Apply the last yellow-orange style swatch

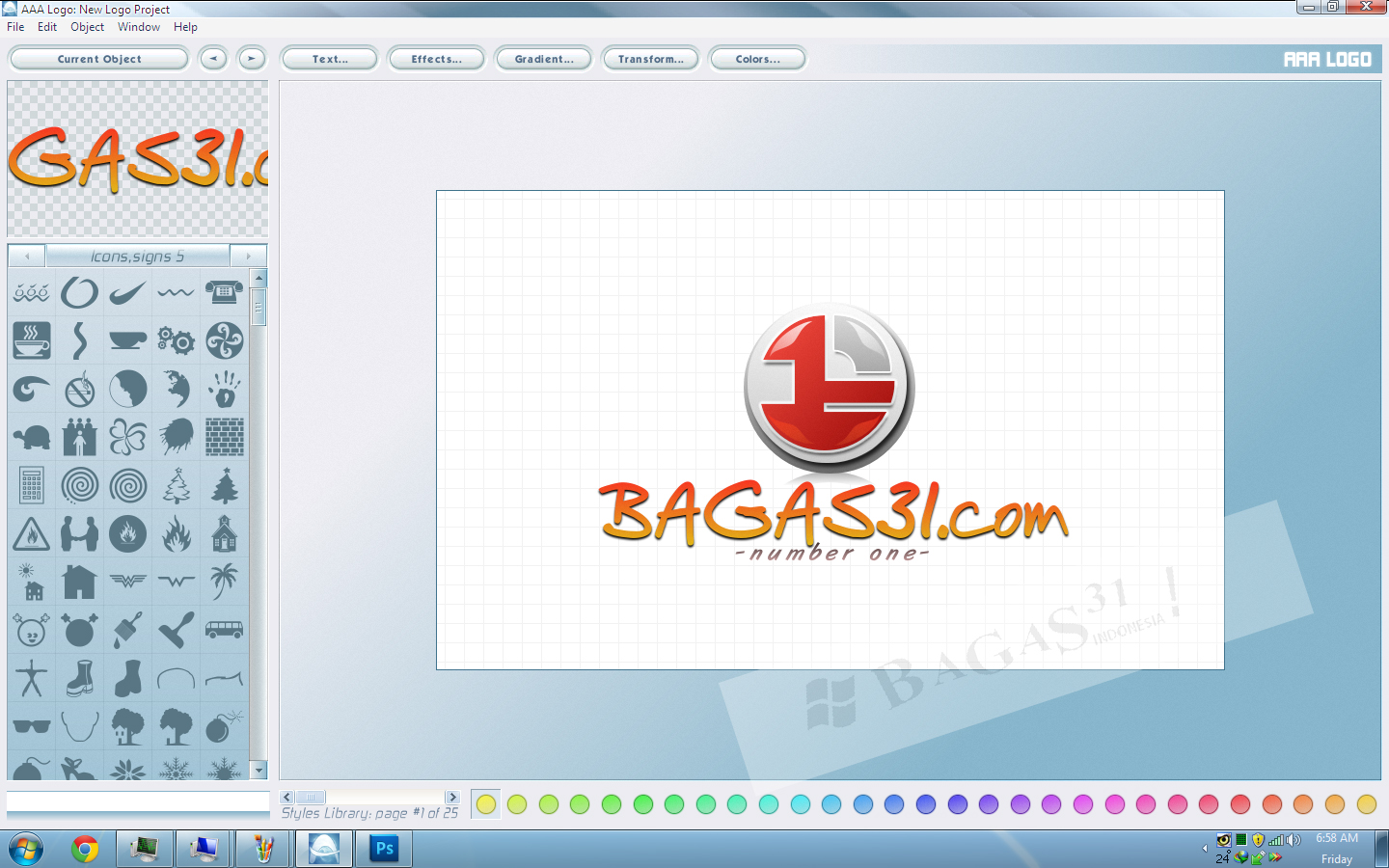[x=1367, y=804]
